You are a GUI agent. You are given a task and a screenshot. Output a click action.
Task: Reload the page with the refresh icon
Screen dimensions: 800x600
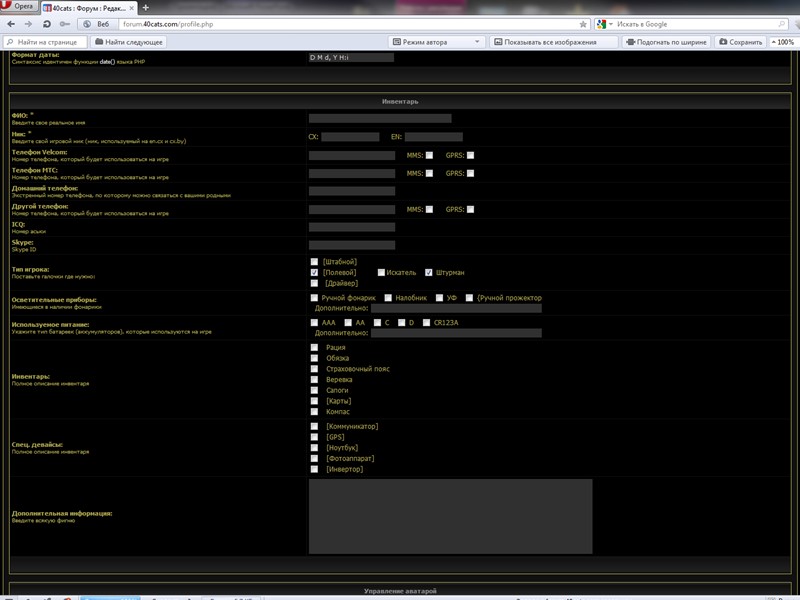[46, 24]
